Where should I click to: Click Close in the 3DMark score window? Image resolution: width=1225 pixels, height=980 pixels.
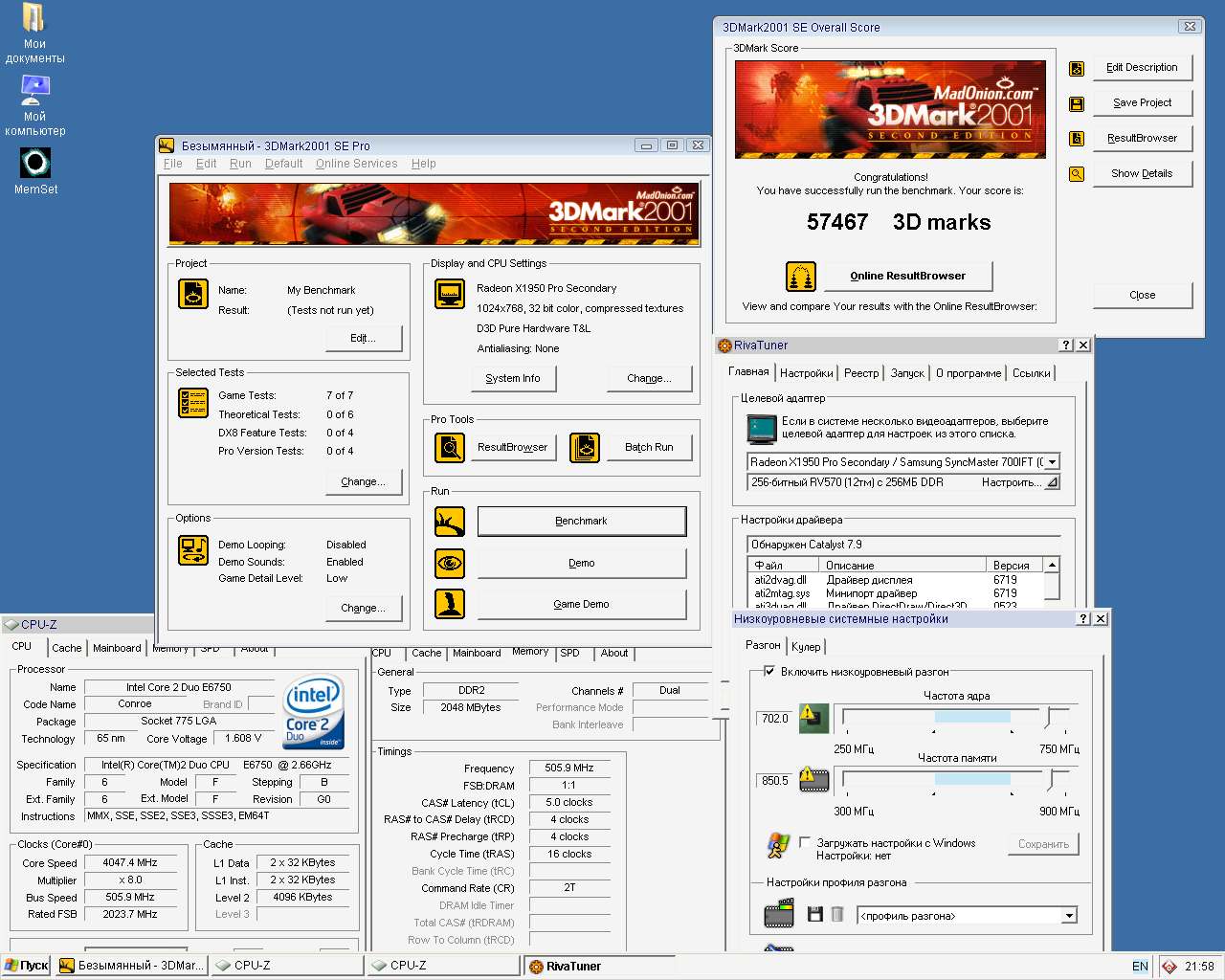click(1143, 295)
